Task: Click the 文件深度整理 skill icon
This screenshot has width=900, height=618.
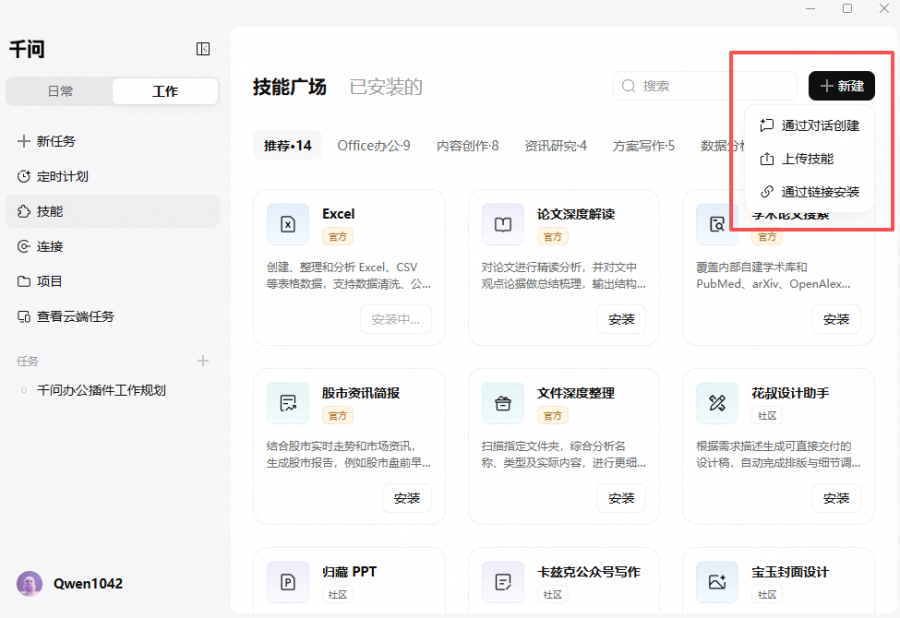Action: 503,403
